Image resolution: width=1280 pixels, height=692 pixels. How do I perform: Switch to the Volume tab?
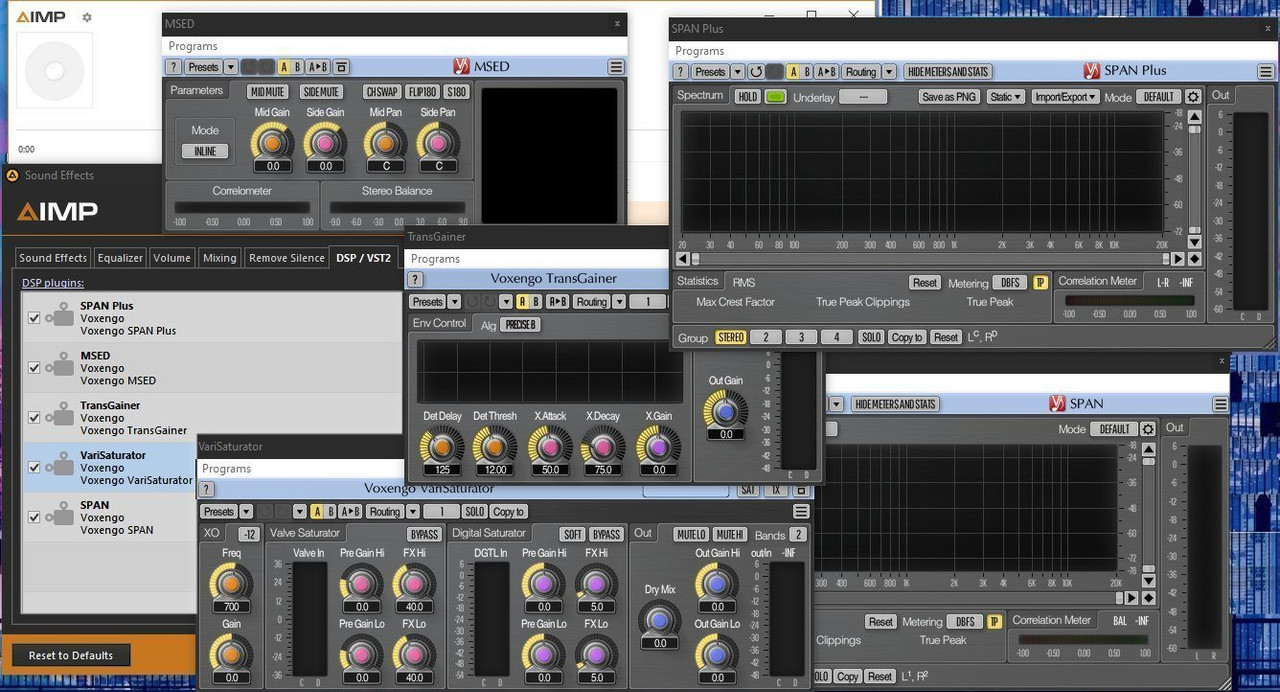coord(172,258)
